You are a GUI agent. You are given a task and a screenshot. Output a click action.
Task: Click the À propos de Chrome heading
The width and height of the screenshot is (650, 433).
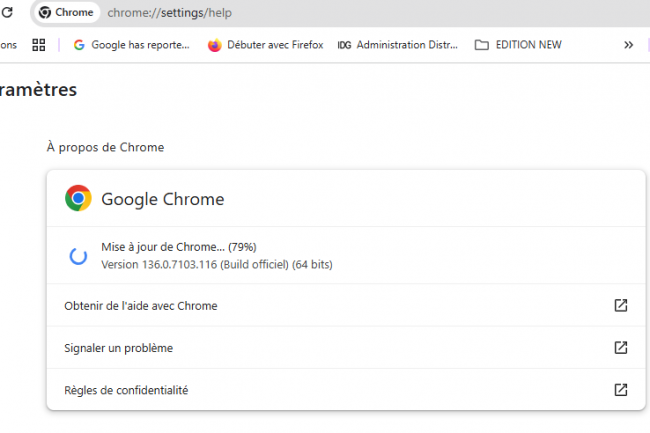point(105,147)
